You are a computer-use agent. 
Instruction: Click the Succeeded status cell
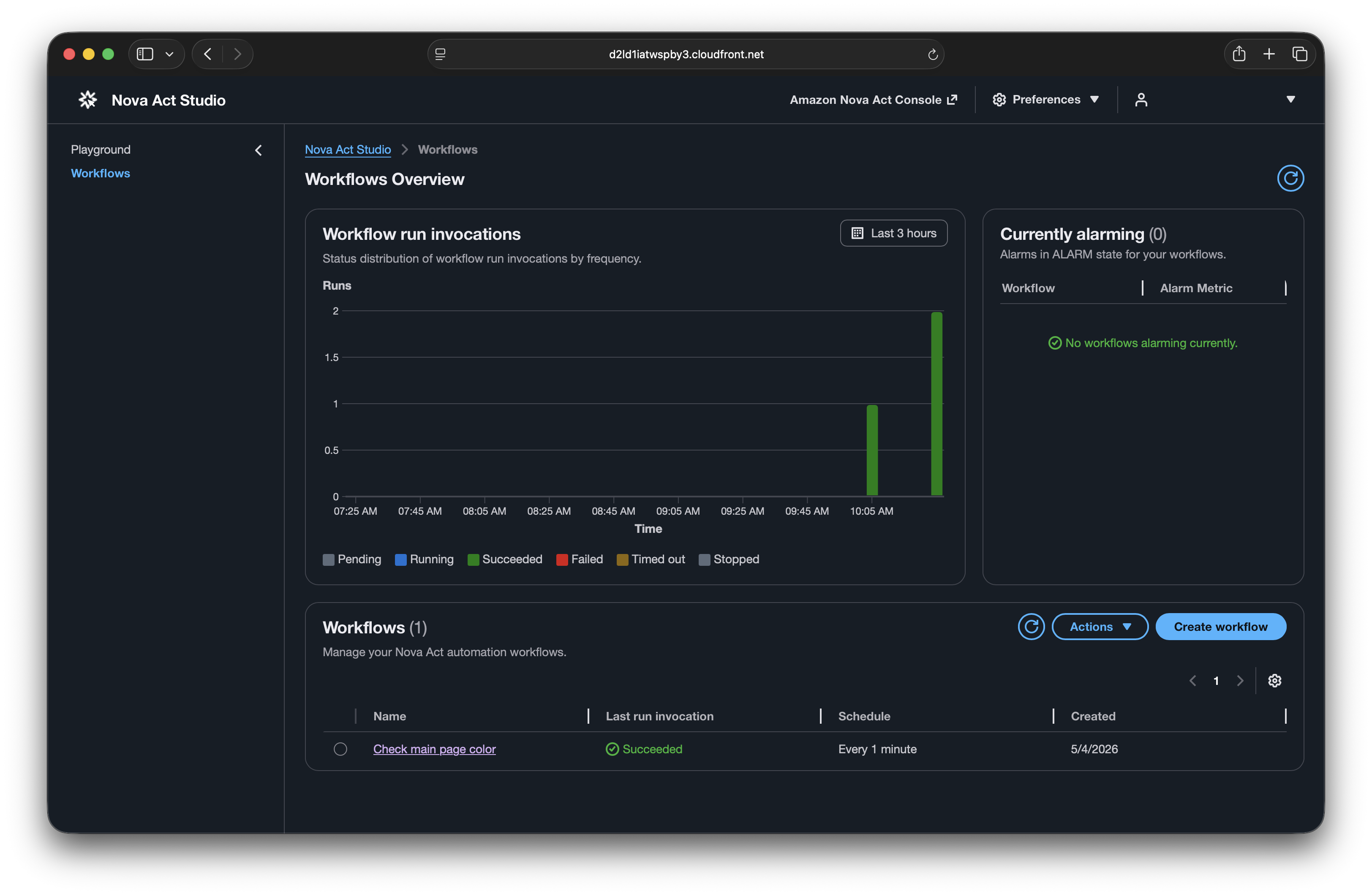click(644, 749)
